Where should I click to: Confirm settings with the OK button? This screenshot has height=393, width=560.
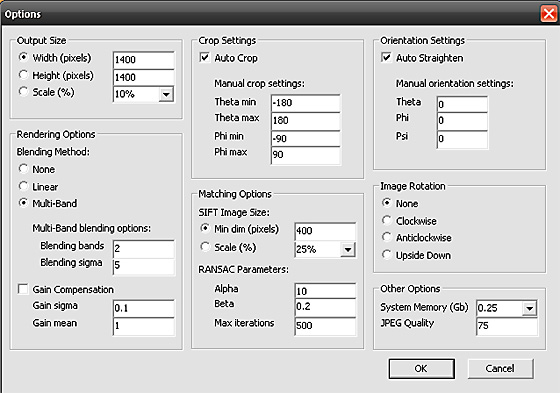421,369
